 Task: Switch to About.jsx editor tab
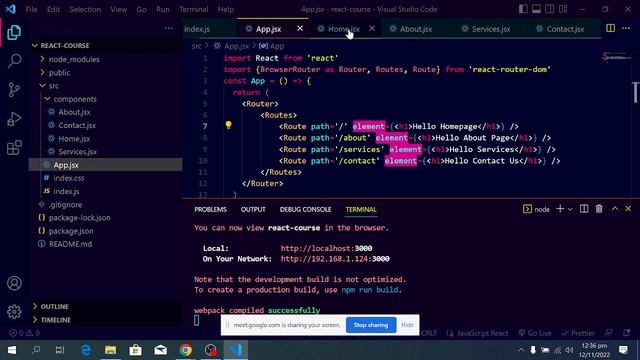point(416,29)
